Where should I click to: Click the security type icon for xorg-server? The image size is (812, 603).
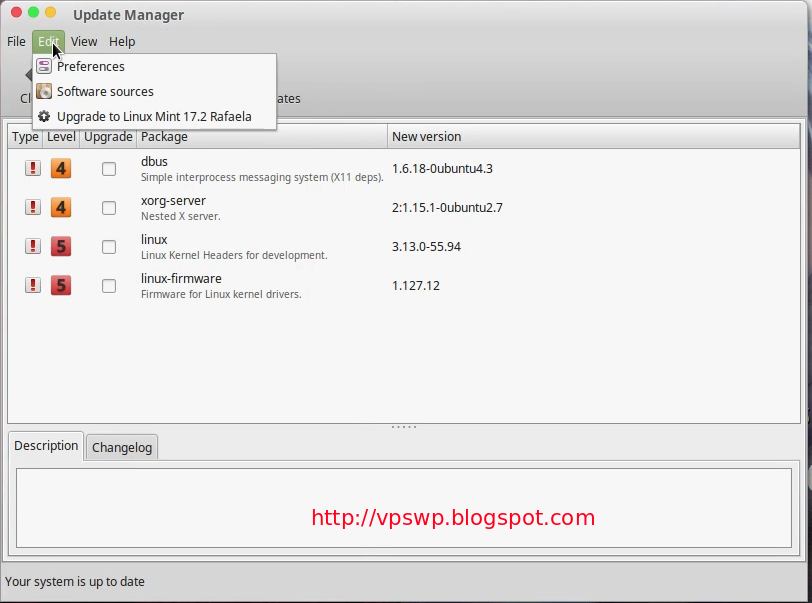33,207
